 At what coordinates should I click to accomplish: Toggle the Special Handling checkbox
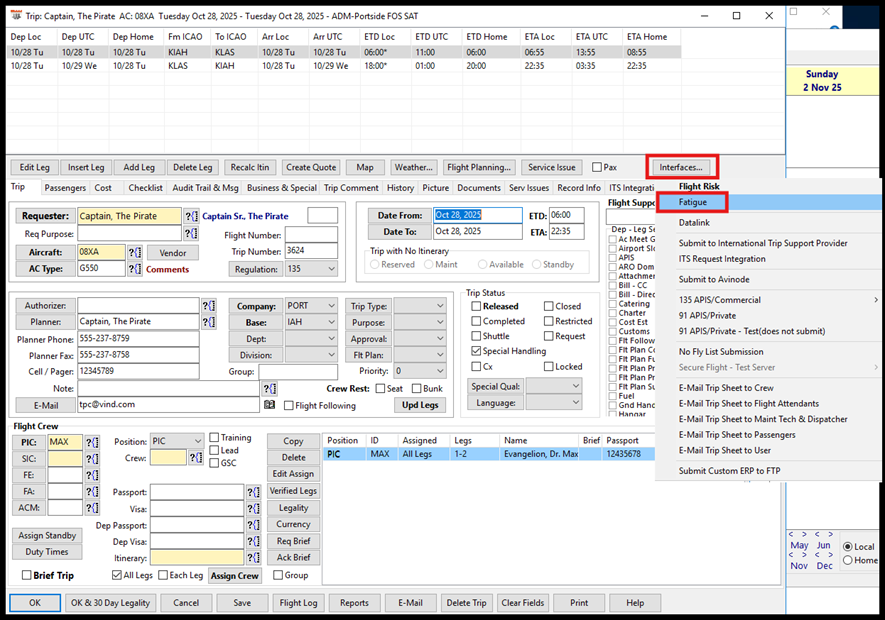click(x=476, y=351)
